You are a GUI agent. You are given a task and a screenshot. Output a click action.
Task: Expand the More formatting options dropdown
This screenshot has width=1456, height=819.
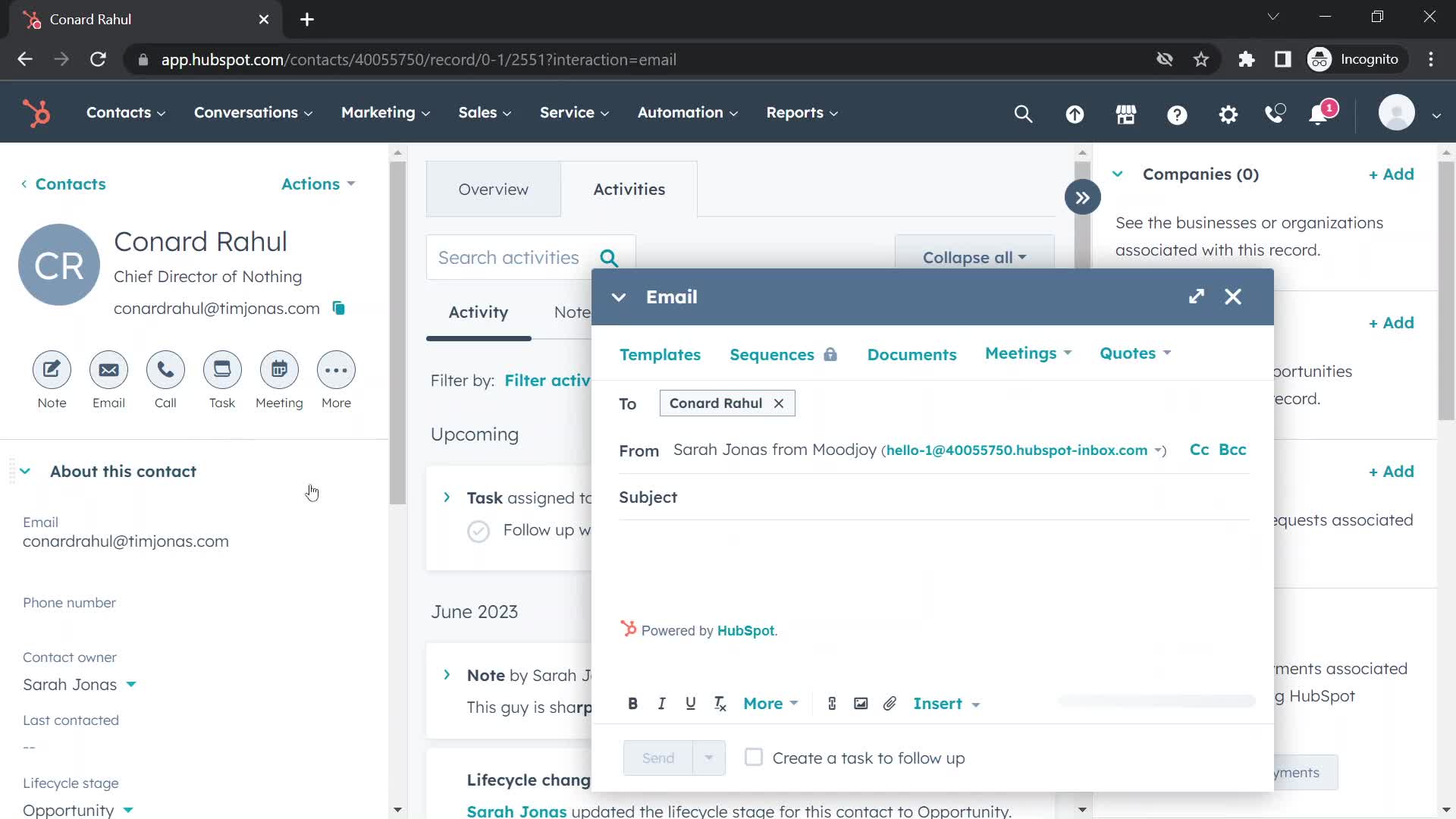771,703
